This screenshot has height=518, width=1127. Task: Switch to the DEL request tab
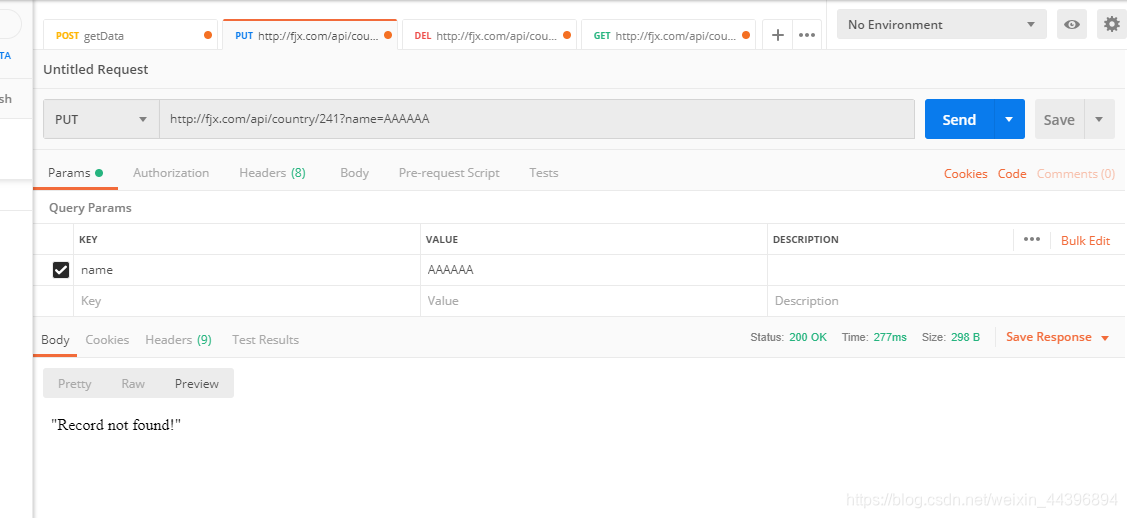tap(489, 35)
